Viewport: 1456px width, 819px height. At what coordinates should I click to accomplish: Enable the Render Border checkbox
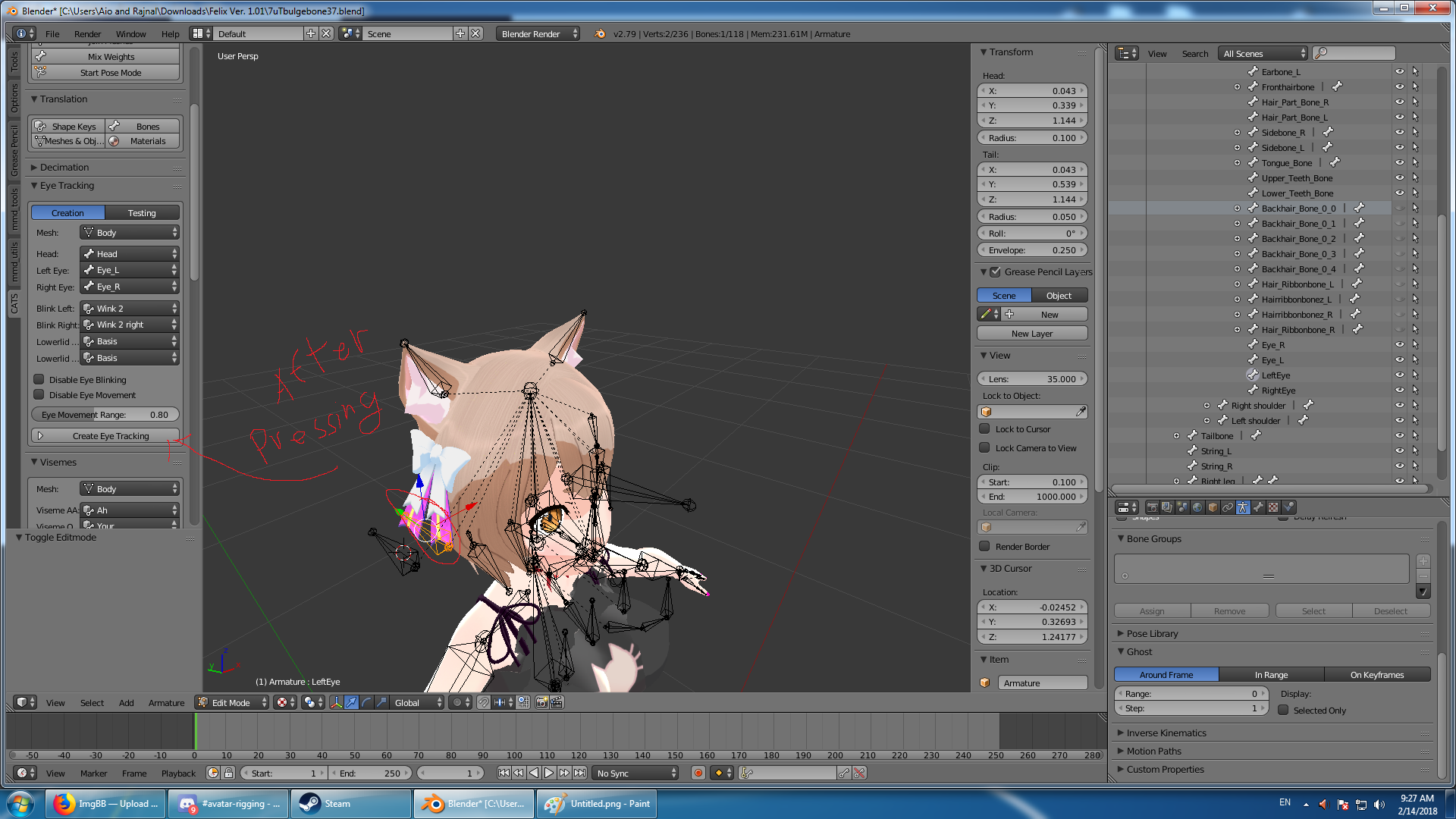(x=984, y=546)
